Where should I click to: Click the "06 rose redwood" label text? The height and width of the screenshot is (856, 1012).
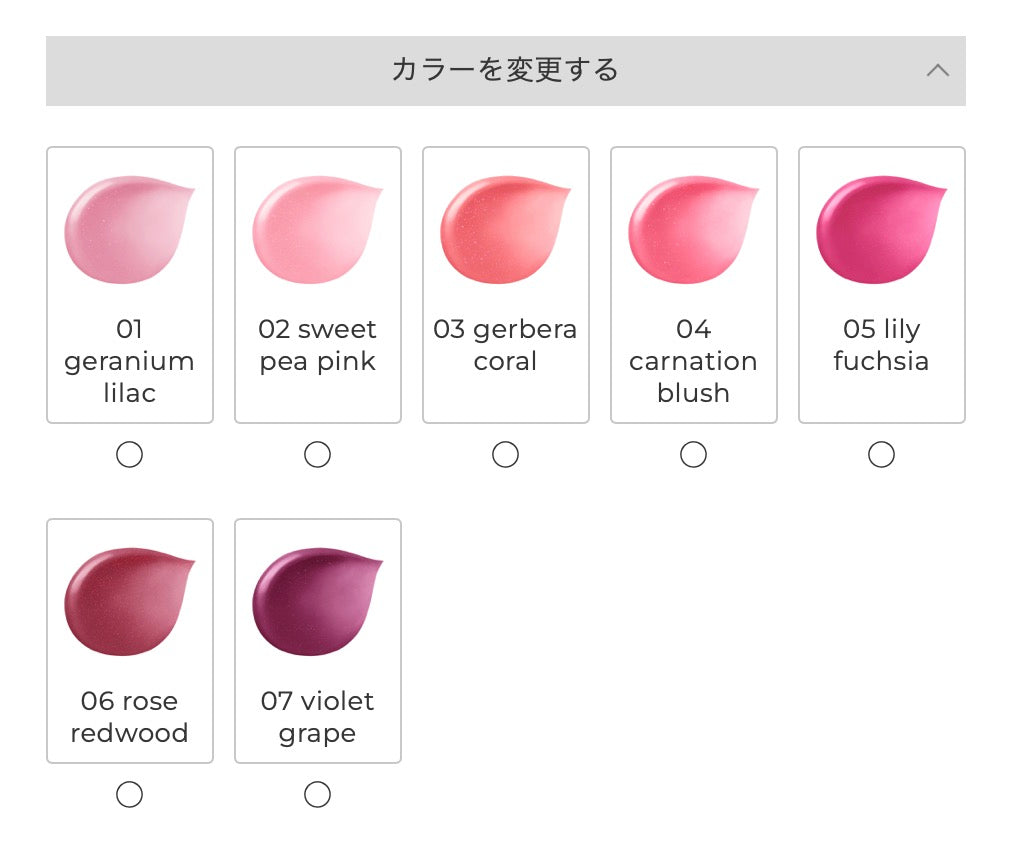pyautogui.click(x=129, y=717)
